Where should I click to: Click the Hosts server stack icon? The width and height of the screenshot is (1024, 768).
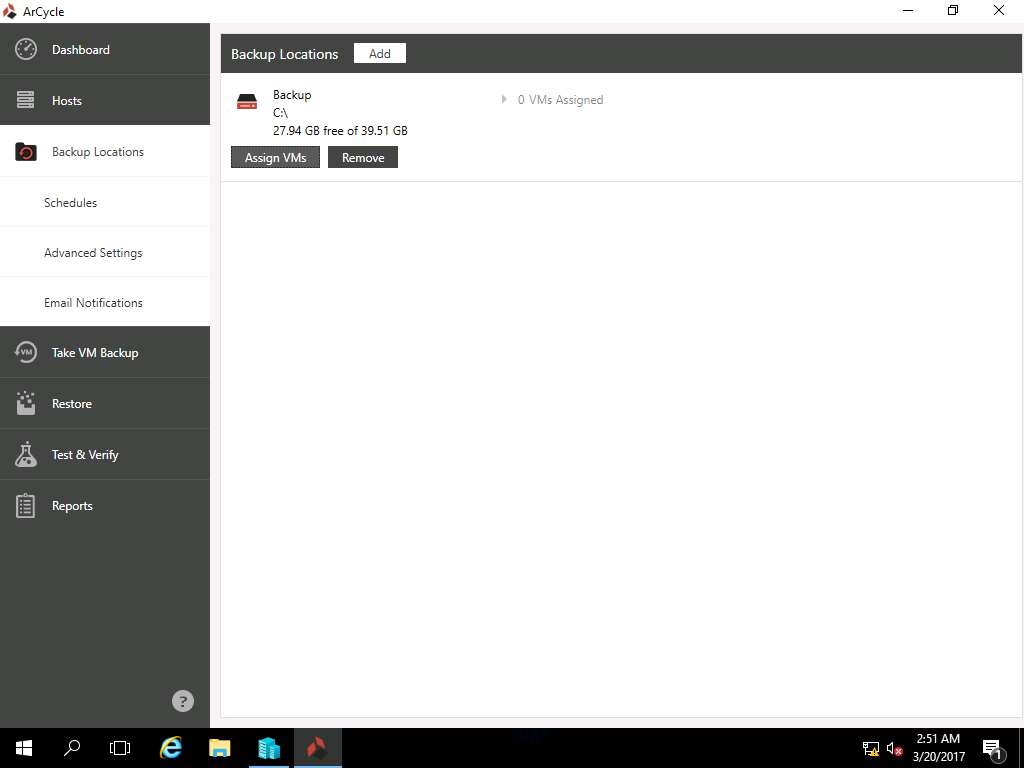25,100
